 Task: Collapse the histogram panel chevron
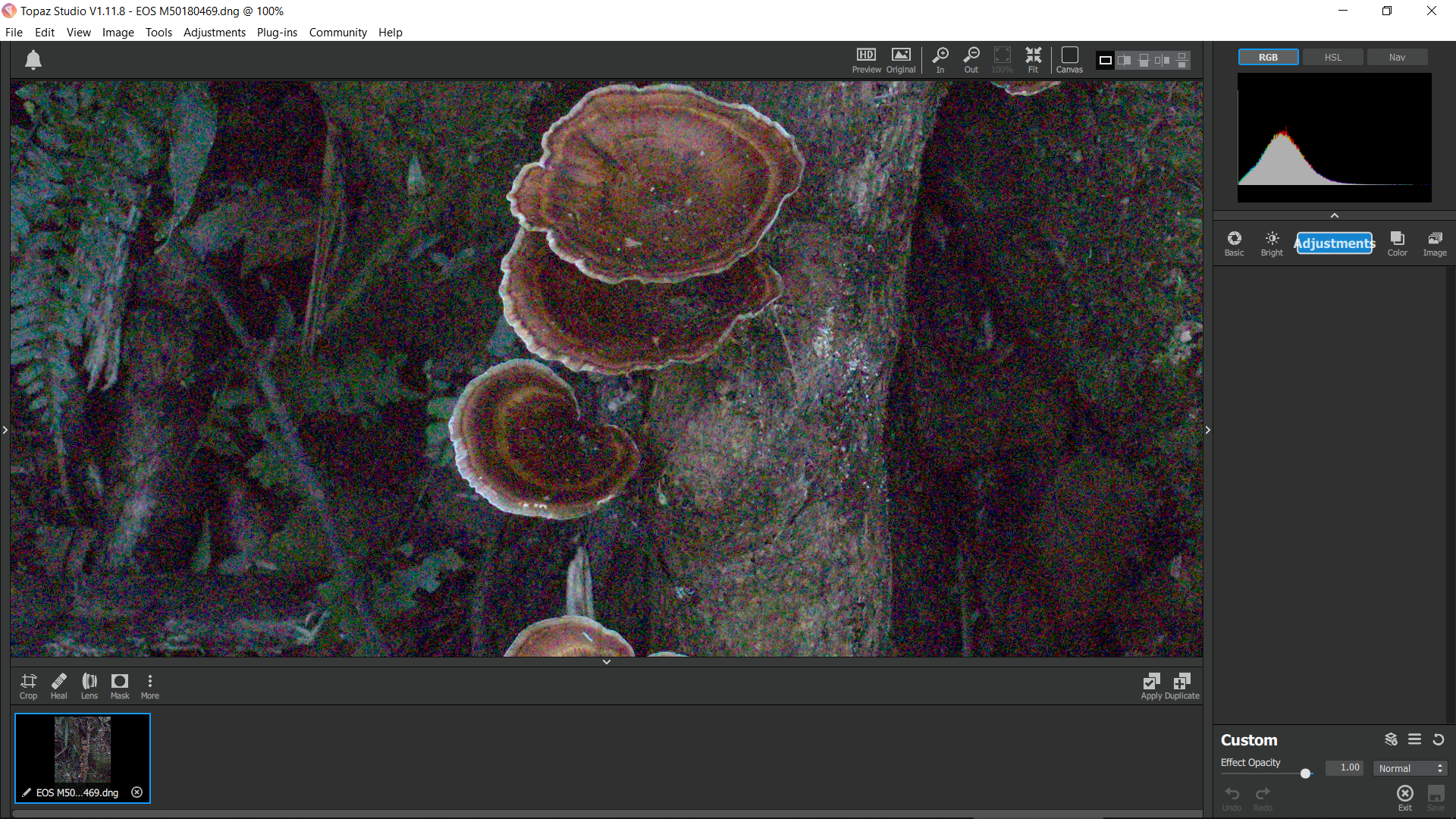tap(1335, 216)
